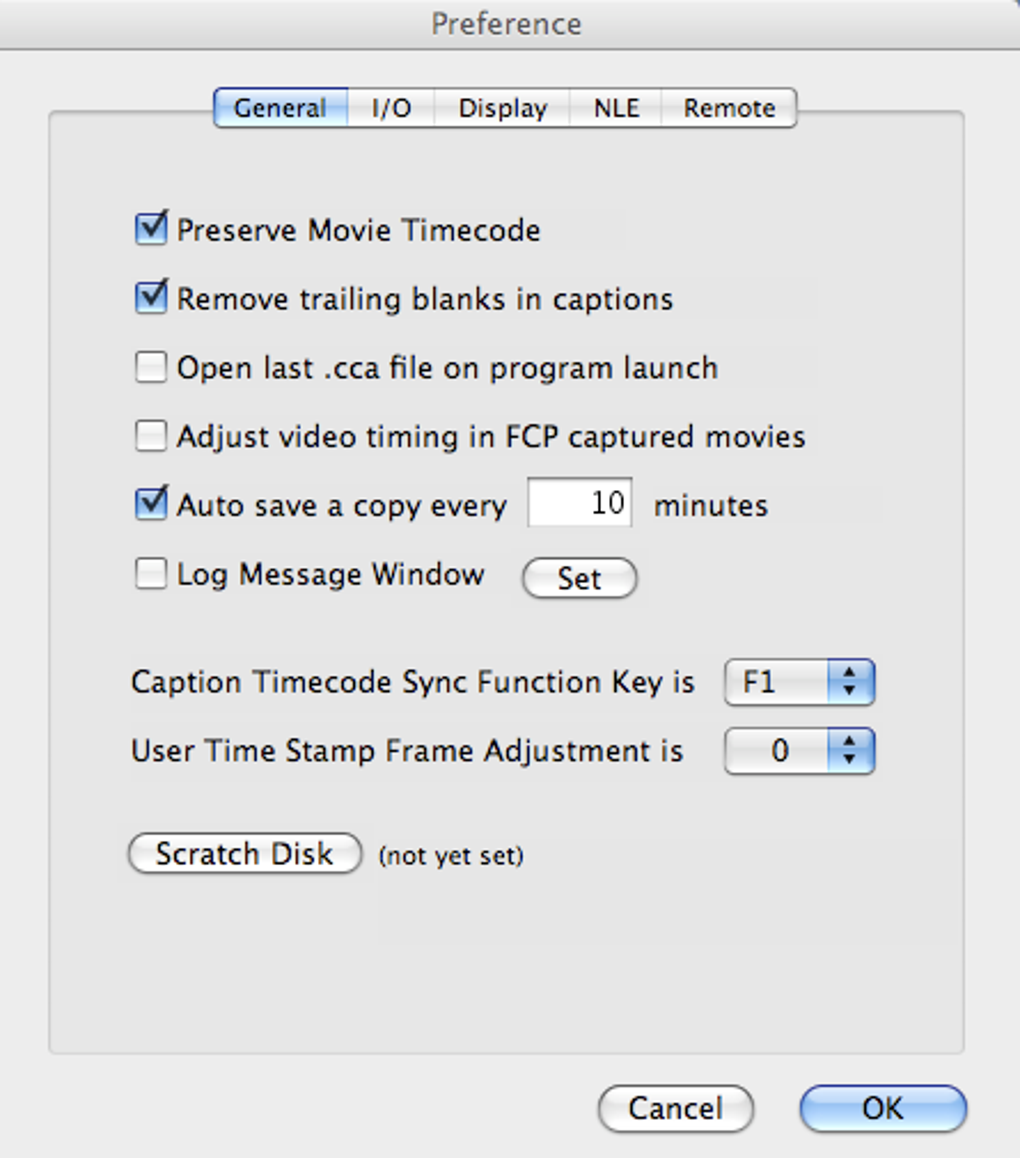This screenshot has height=1158, width=1020.
Task: Uncheck Preserve Movie Timecode
Action: tap(151, 229)
